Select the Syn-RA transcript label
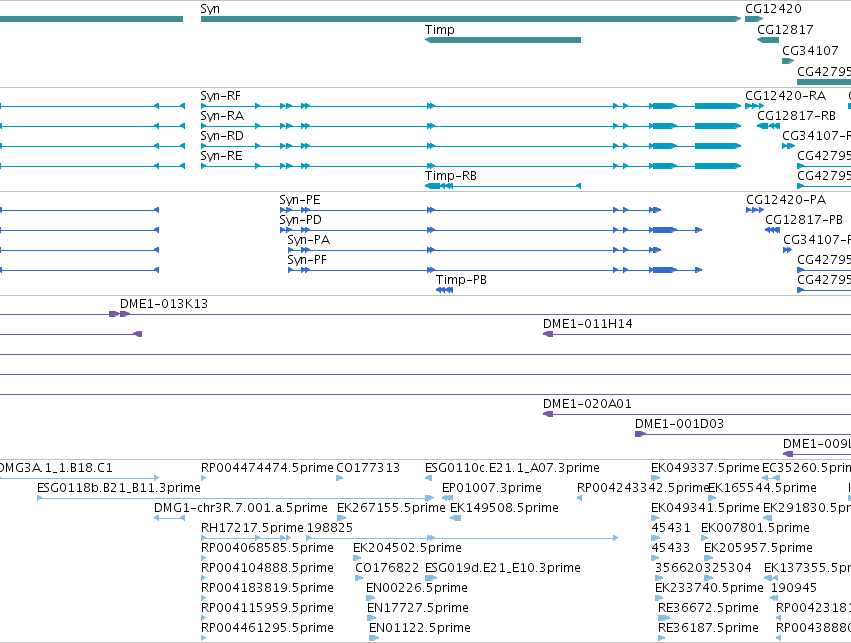Image resolution: width=851 pixels, height=643 pixels. pyautogui.click(x=222, y=116)
